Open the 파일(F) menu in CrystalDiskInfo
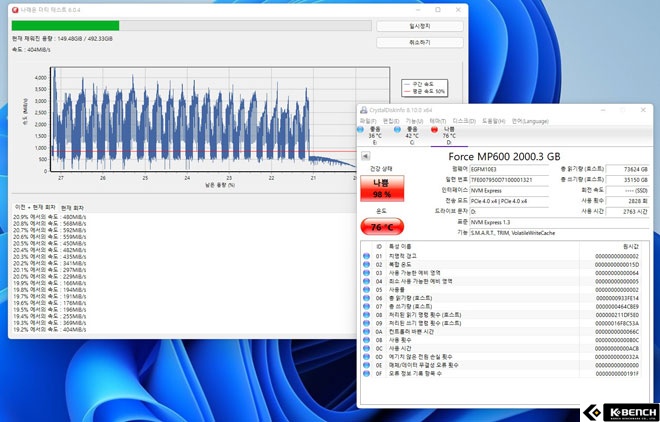660x422 pixels. click(368, 121)
